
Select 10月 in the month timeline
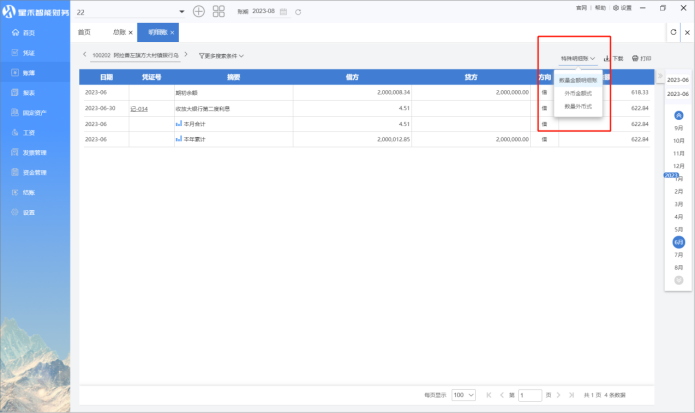point(679,141)
